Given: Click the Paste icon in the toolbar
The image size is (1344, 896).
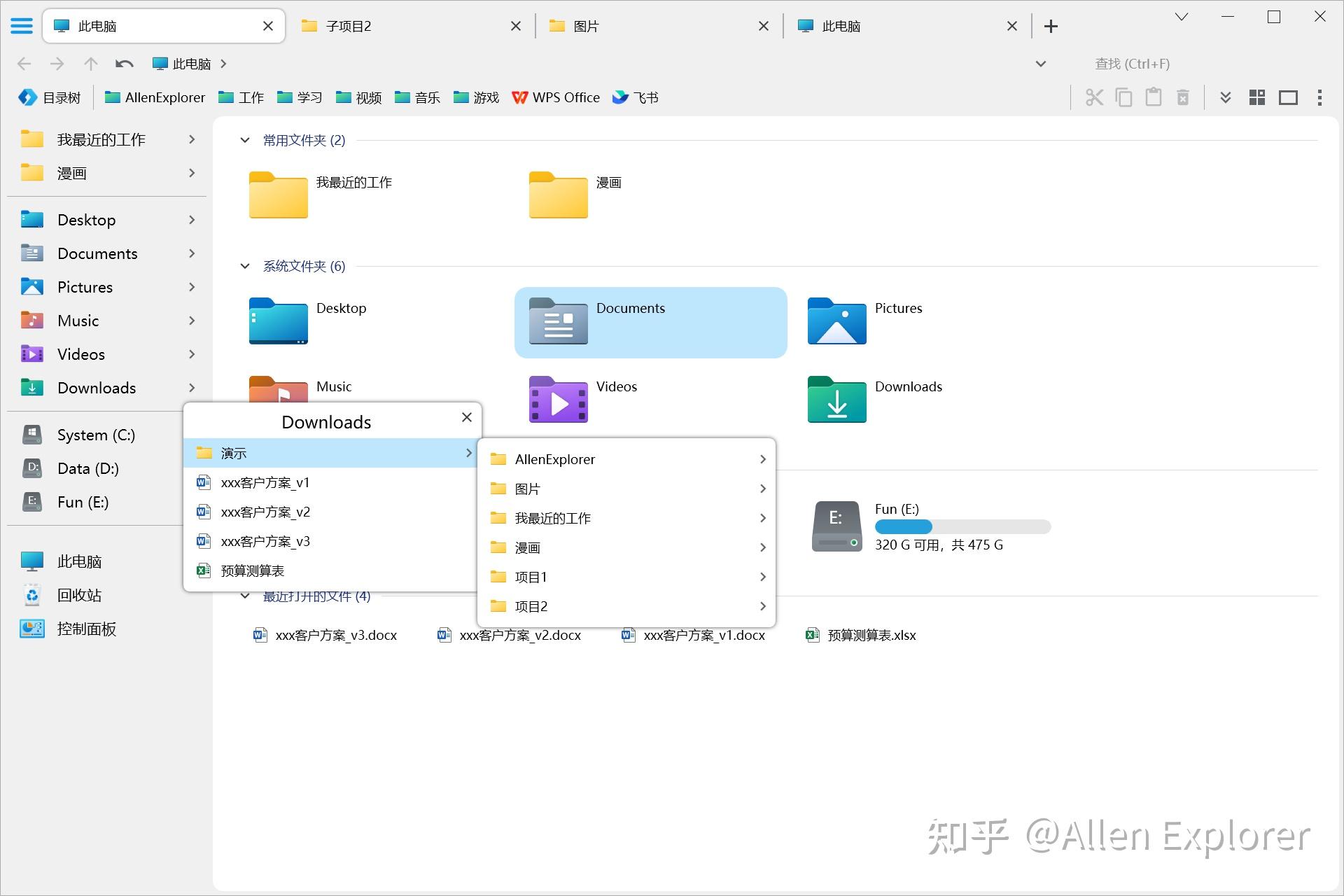Looking at the screenshot, I should tap(1153, 97).
